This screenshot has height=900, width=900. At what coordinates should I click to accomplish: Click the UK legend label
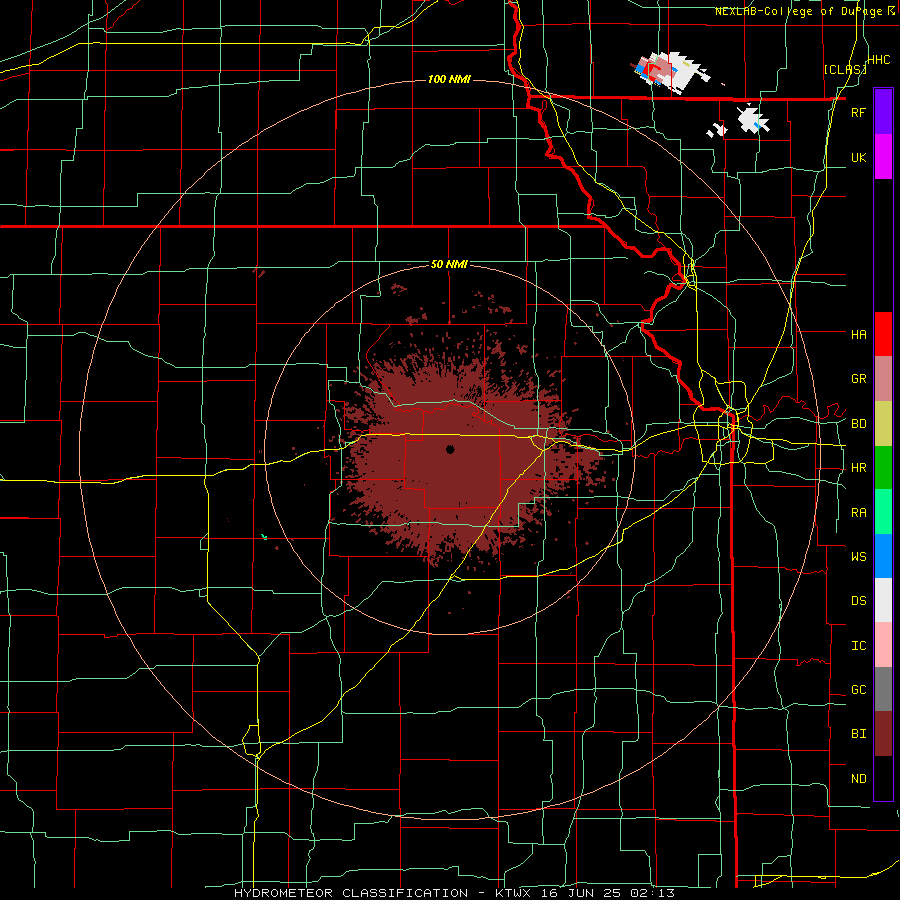tap(858, 157)
